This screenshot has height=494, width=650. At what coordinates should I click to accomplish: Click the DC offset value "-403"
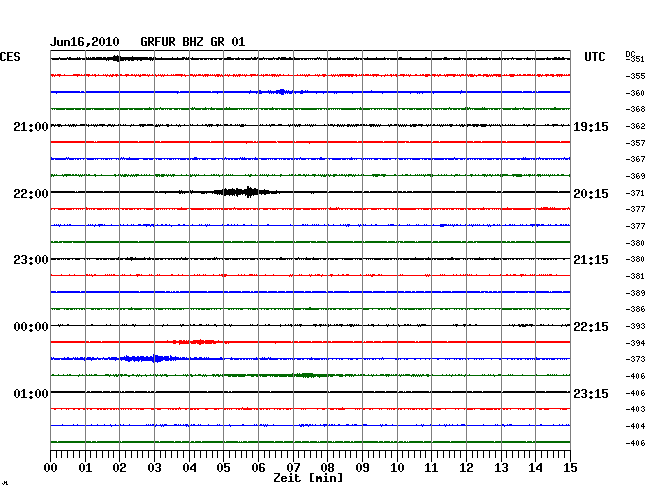pyautogui.click(x=635, y=409)
